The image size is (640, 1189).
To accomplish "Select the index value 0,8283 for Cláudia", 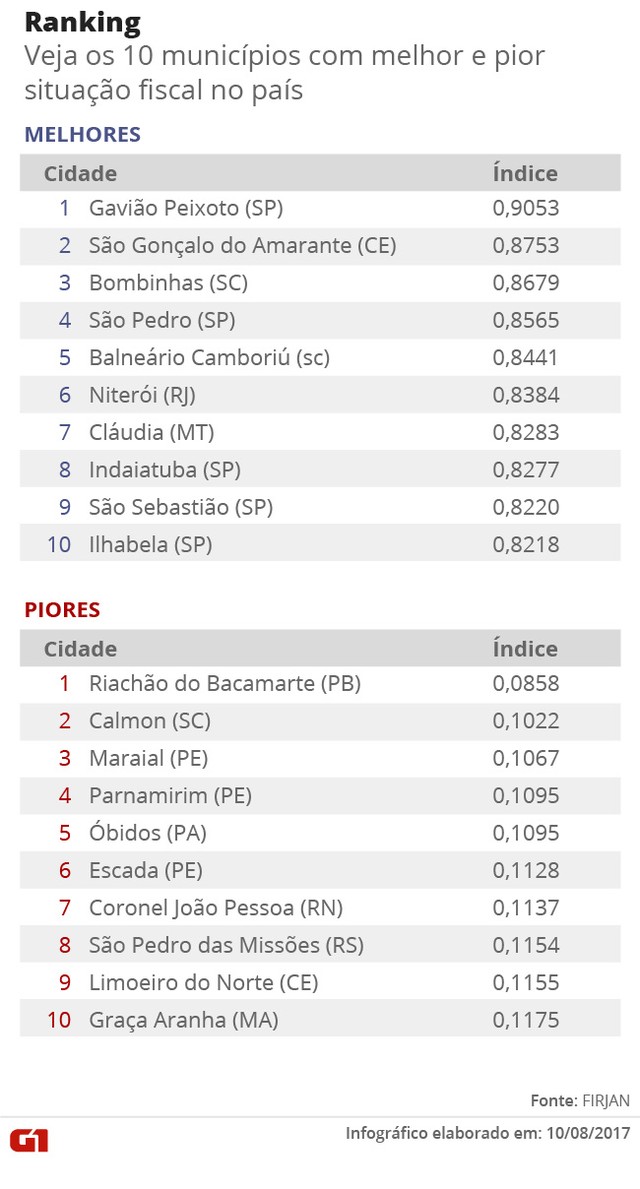I will (x=525, y=432).
